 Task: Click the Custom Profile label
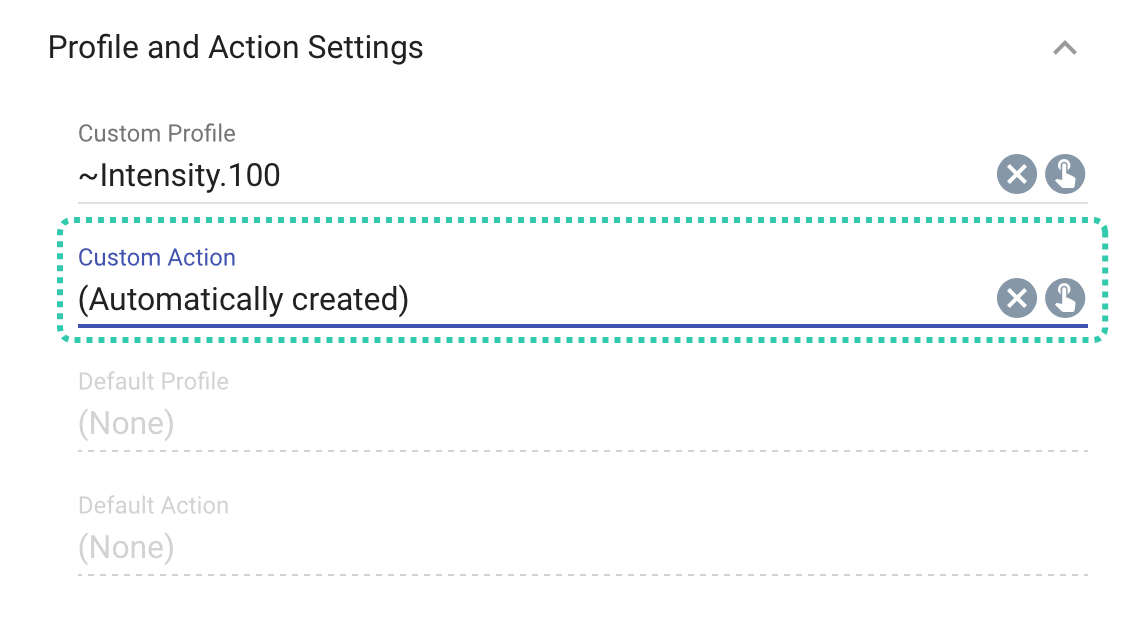click(156, 133)
